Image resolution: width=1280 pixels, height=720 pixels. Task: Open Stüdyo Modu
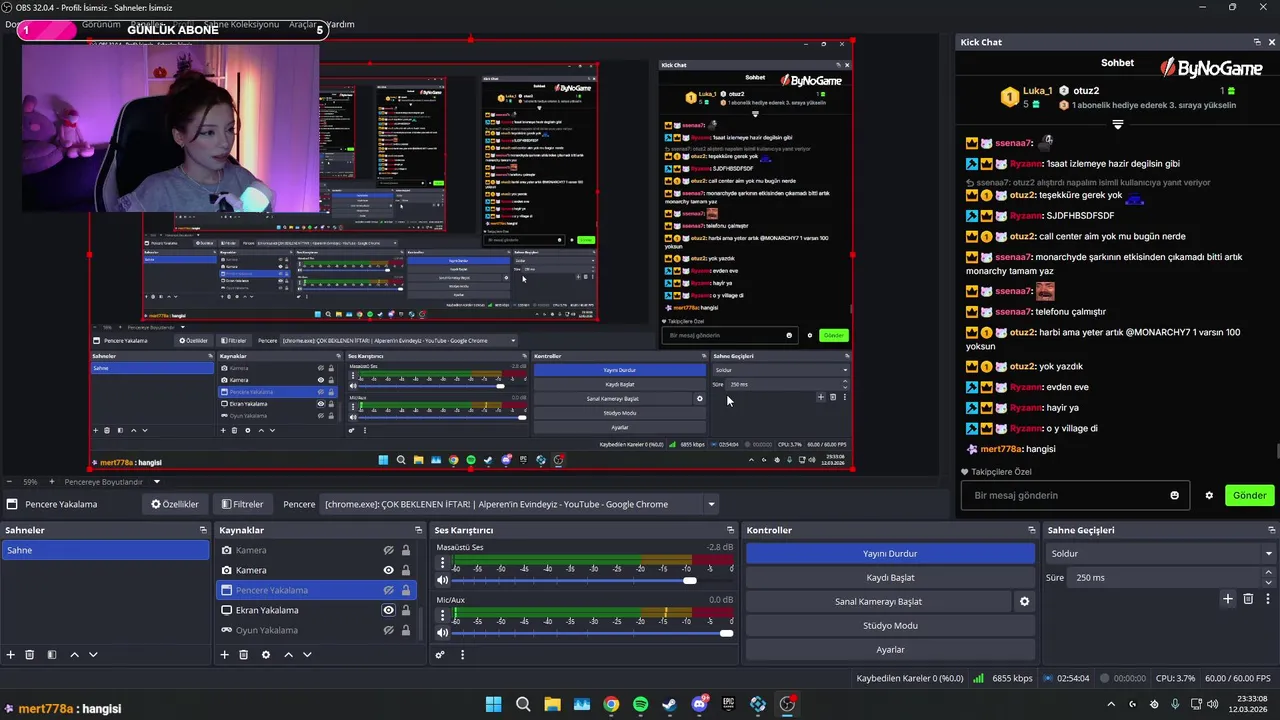click(x=890, y=625)
